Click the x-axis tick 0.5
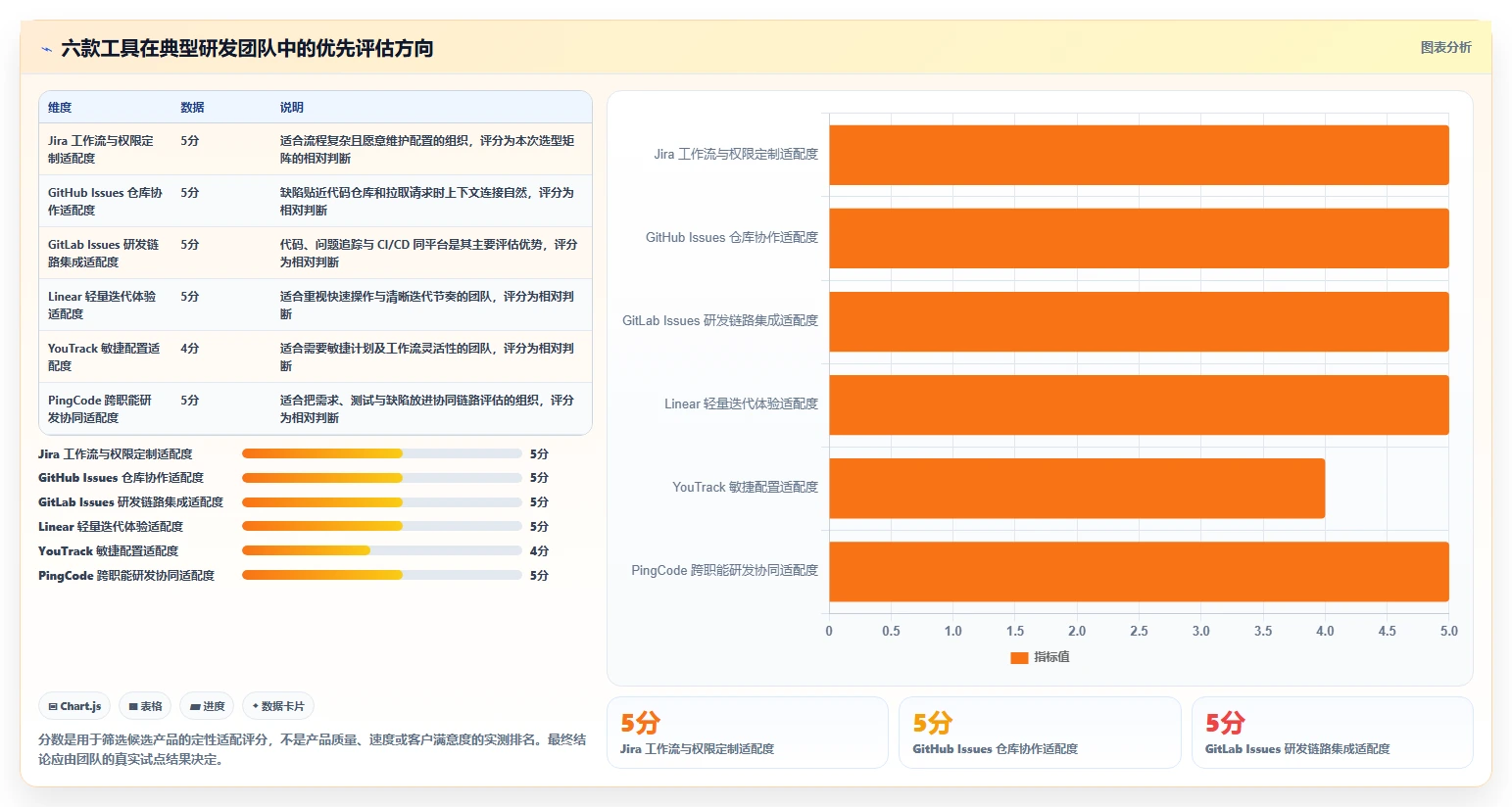Viewport: 1512px width, 807px height. (891, 631)
